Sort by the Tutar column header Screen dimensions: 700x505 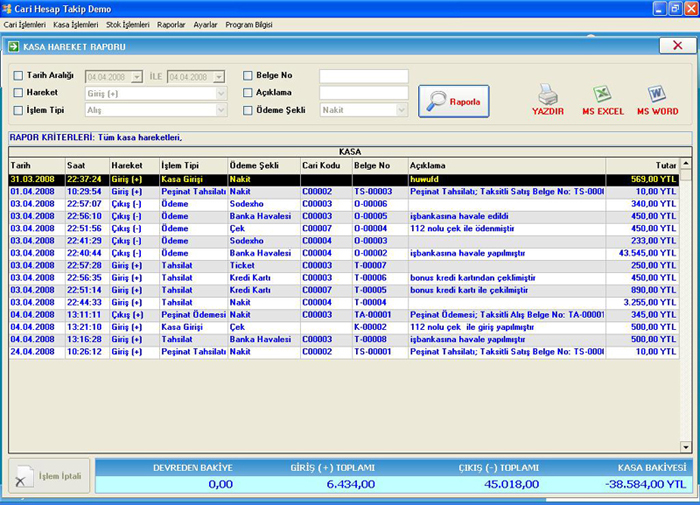[x=642, y=165]
